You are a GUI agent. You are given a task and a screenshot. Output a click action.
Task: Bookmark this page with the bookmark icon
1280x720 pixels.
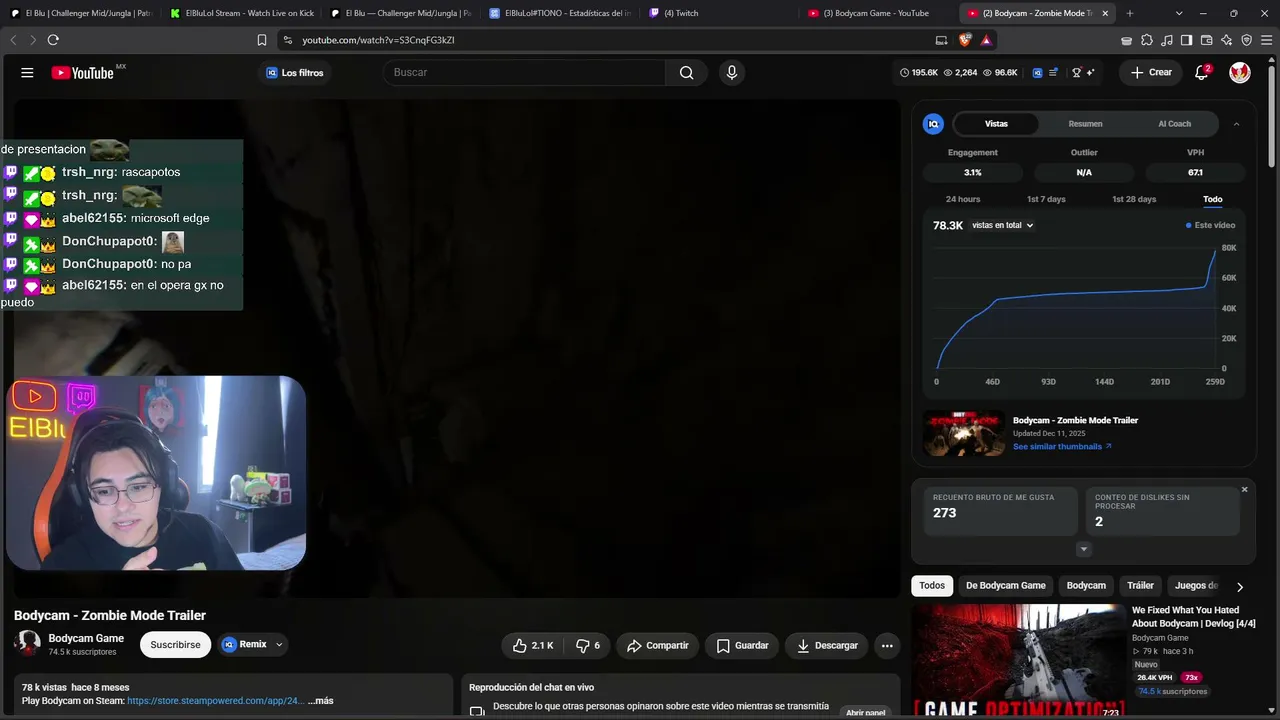pyautogui.click(x=262, y=40)
